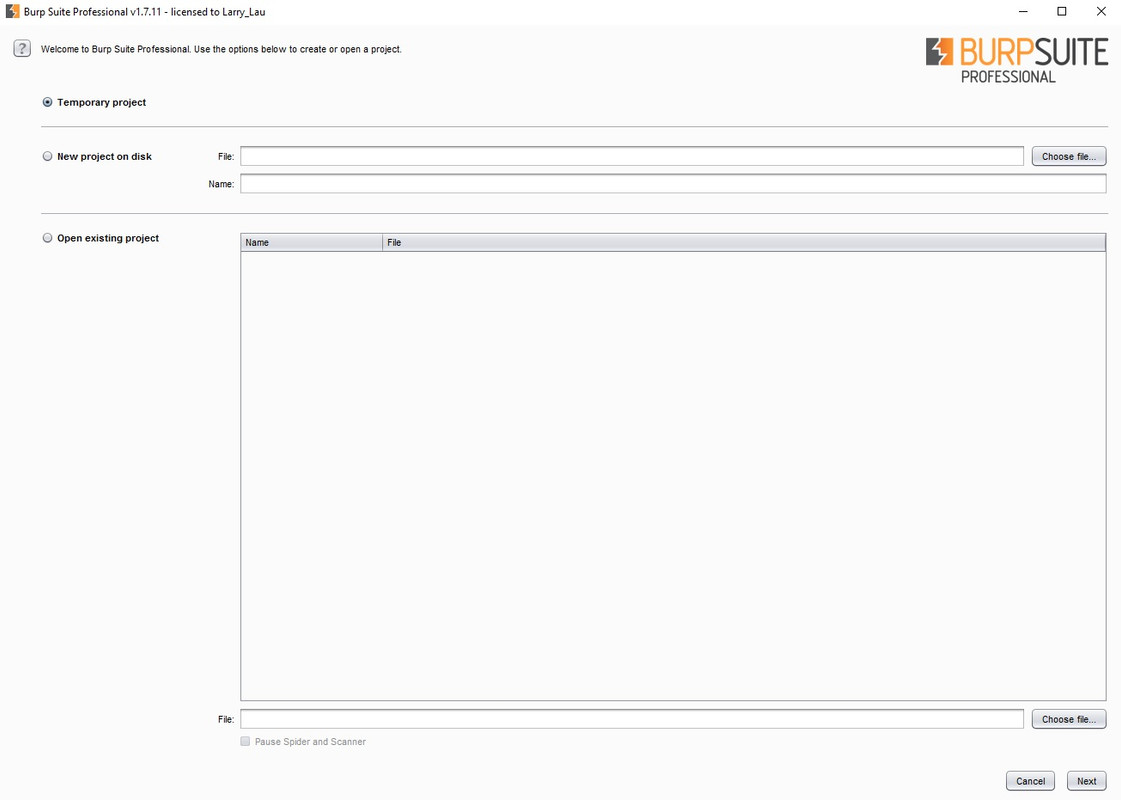
Task: Click the Burp Suite title bar icon
Action: [x=12, y=11]
